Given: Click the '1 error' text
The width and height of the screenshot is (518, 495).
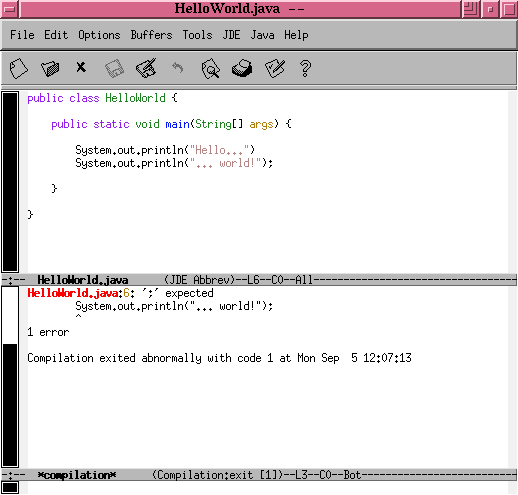Looking at the screenshot, I should [x=48, y=332].
